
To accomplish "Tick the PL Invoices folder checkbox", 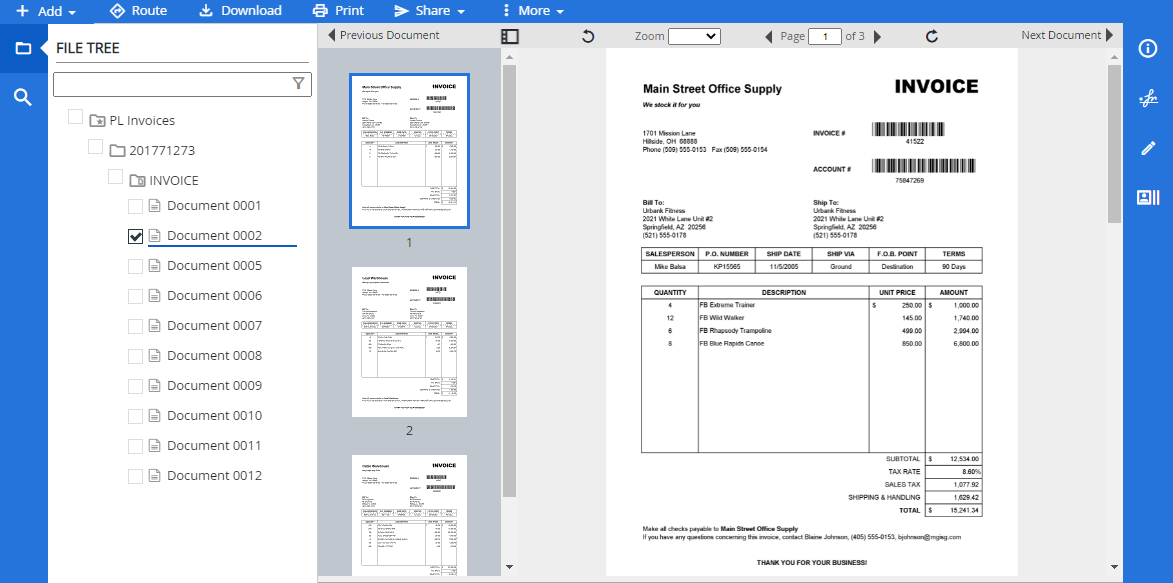I will tap(75, 117).
